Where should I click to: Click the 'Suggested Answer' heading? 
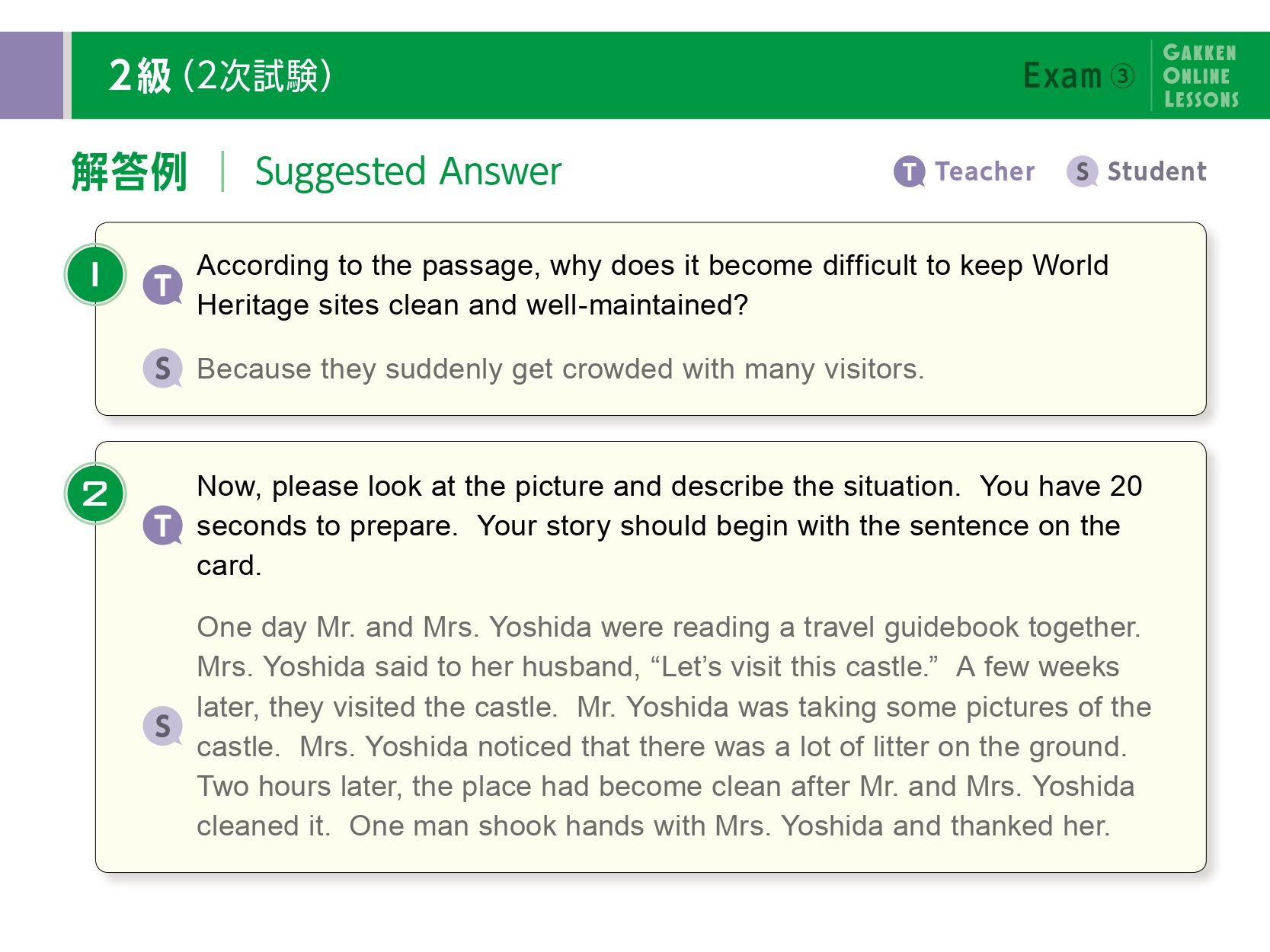408,171
